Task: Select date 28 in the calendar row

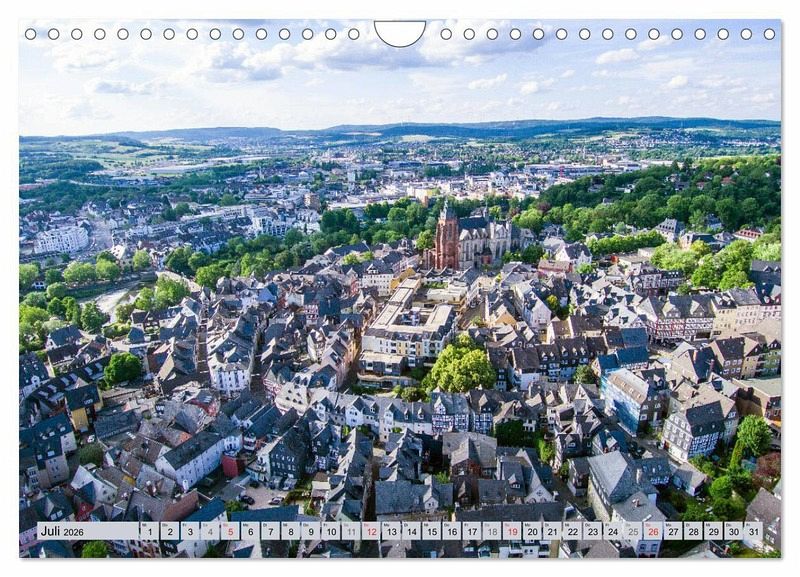Action: point(693,531)
